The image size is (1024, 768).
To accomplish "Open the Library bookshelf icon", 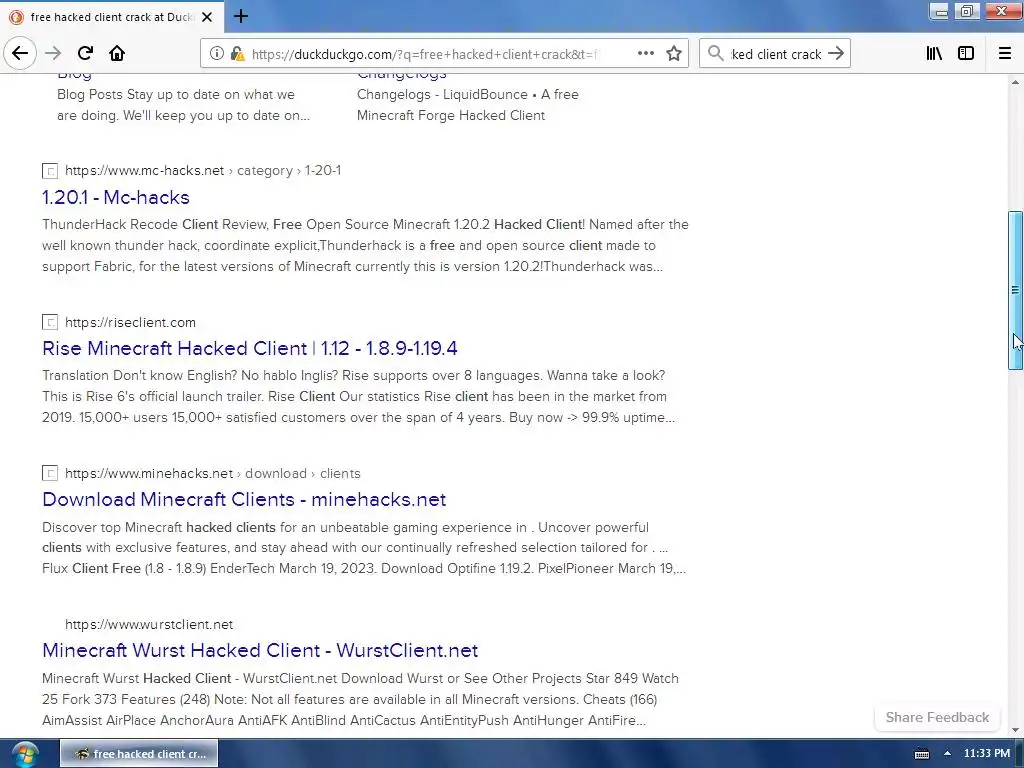I will click(x=934, y=54).
